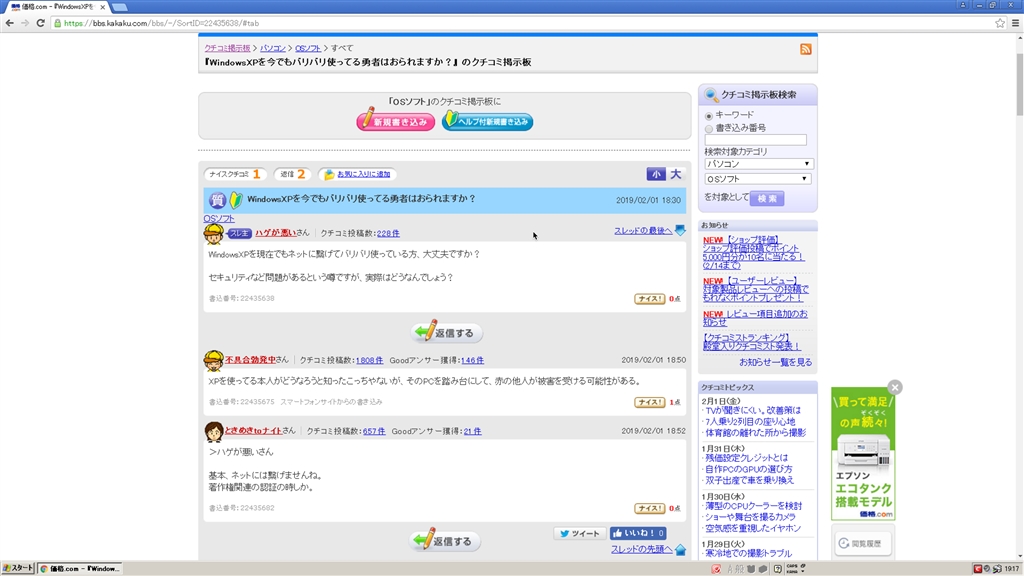Open お知らせ一覧を見る link
The height and width of the screenshot is (576, 1024).
click(x=776, y=362)
